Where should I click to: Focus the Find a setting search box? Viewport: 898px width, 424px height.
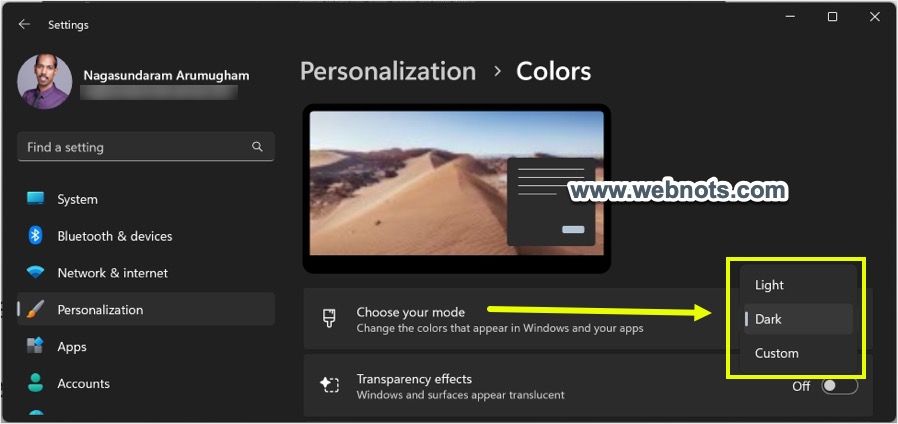click(146, 147)
